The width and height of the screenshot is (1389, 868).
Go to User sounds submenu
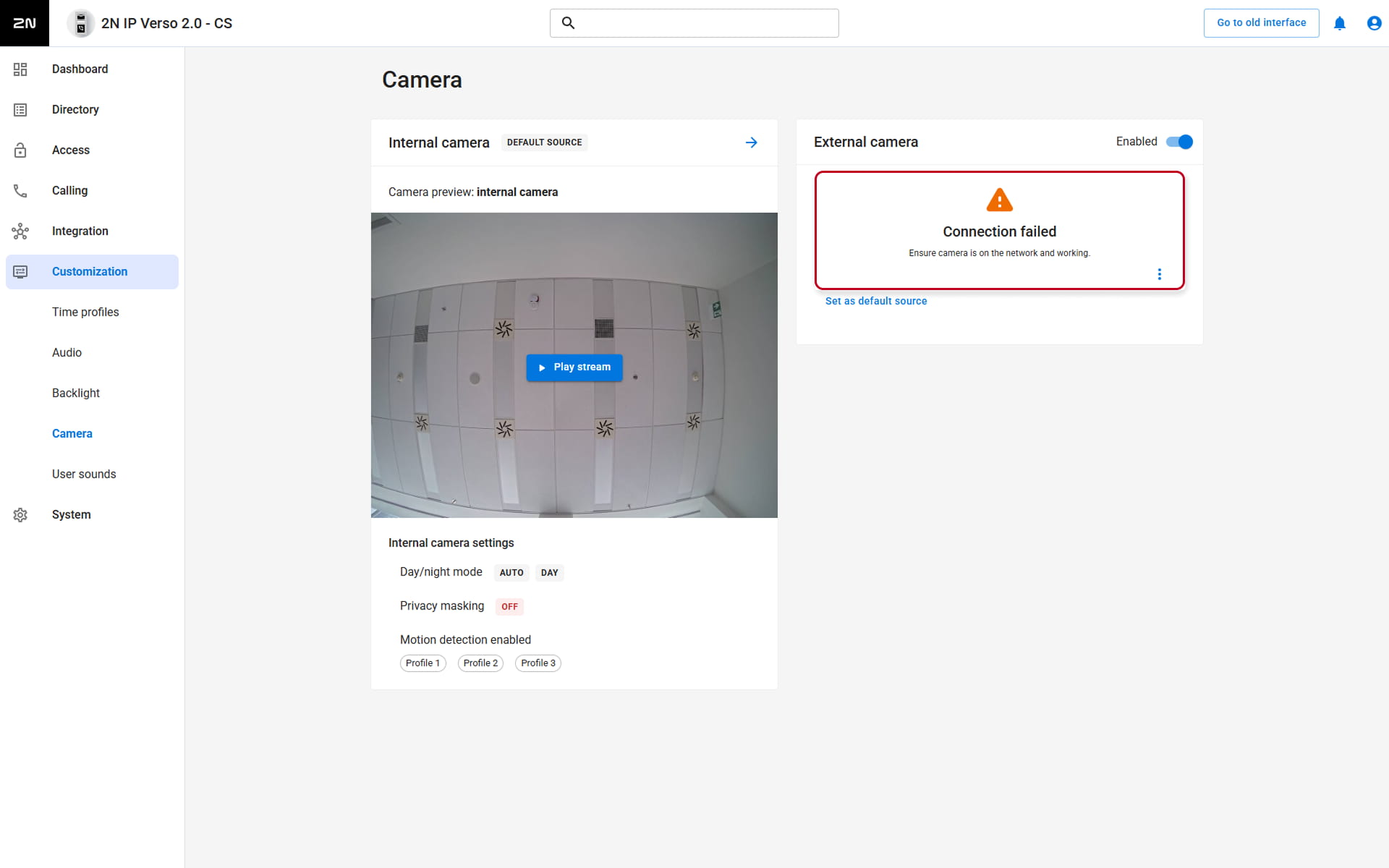coord(84,475)
